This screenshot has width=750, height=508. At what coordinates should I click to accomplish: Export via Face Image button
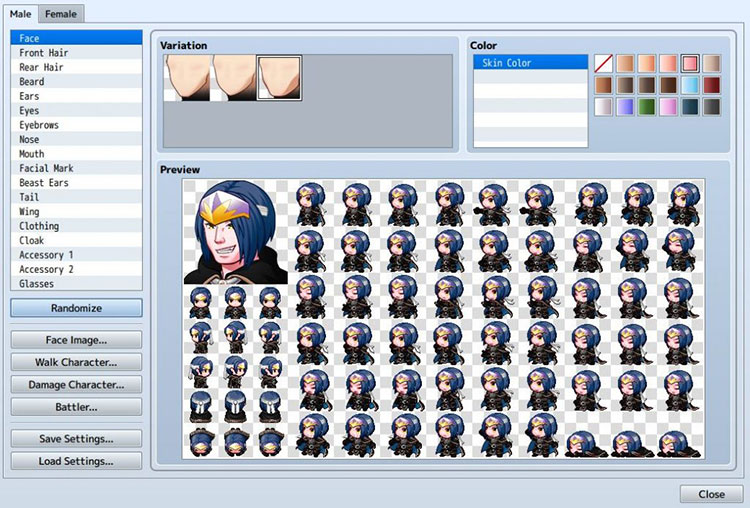click(x=77, y=340)
